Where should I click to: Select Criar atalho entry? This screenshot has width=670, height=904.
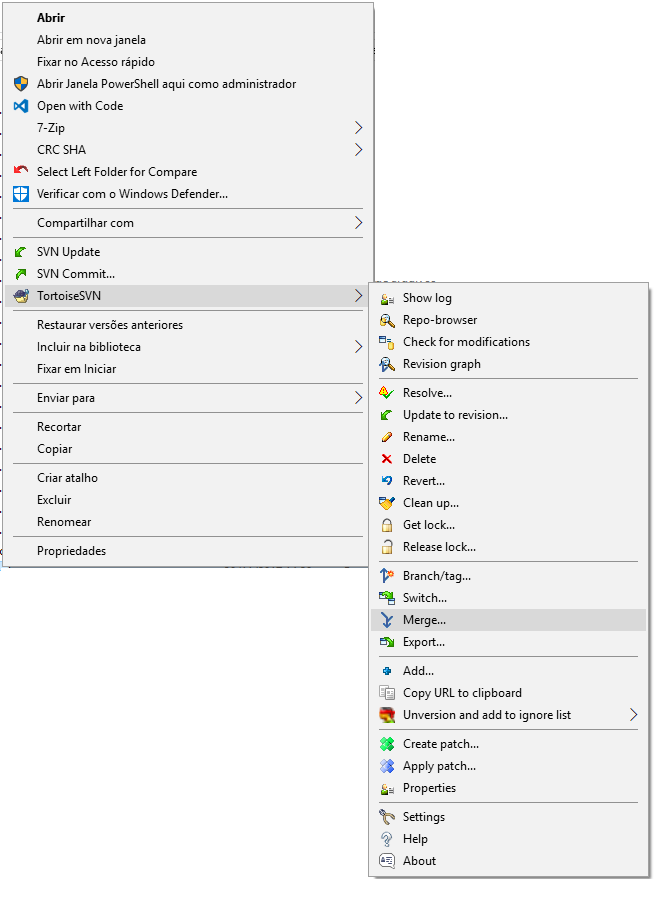click(188, 478)
